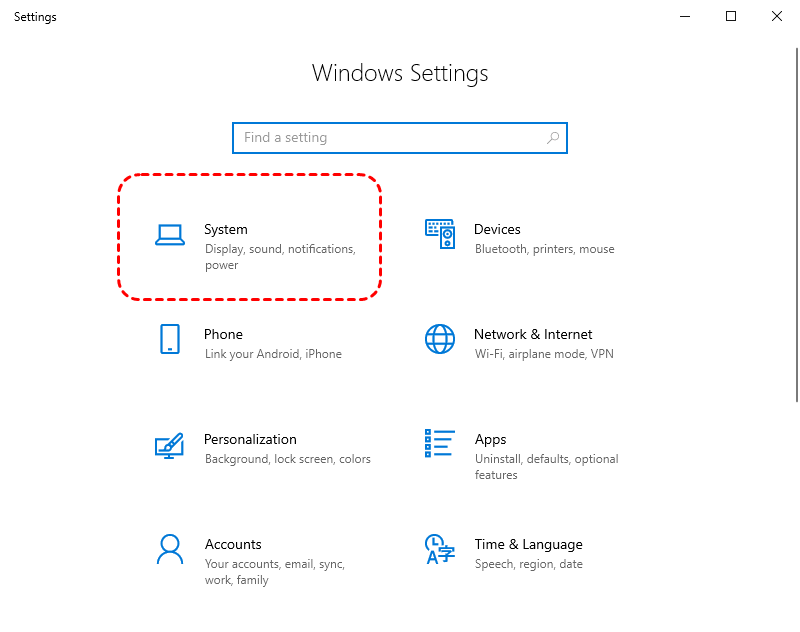Click the list icon beside Apps
This screenshot has width=800, height=632.
(440, 444)
